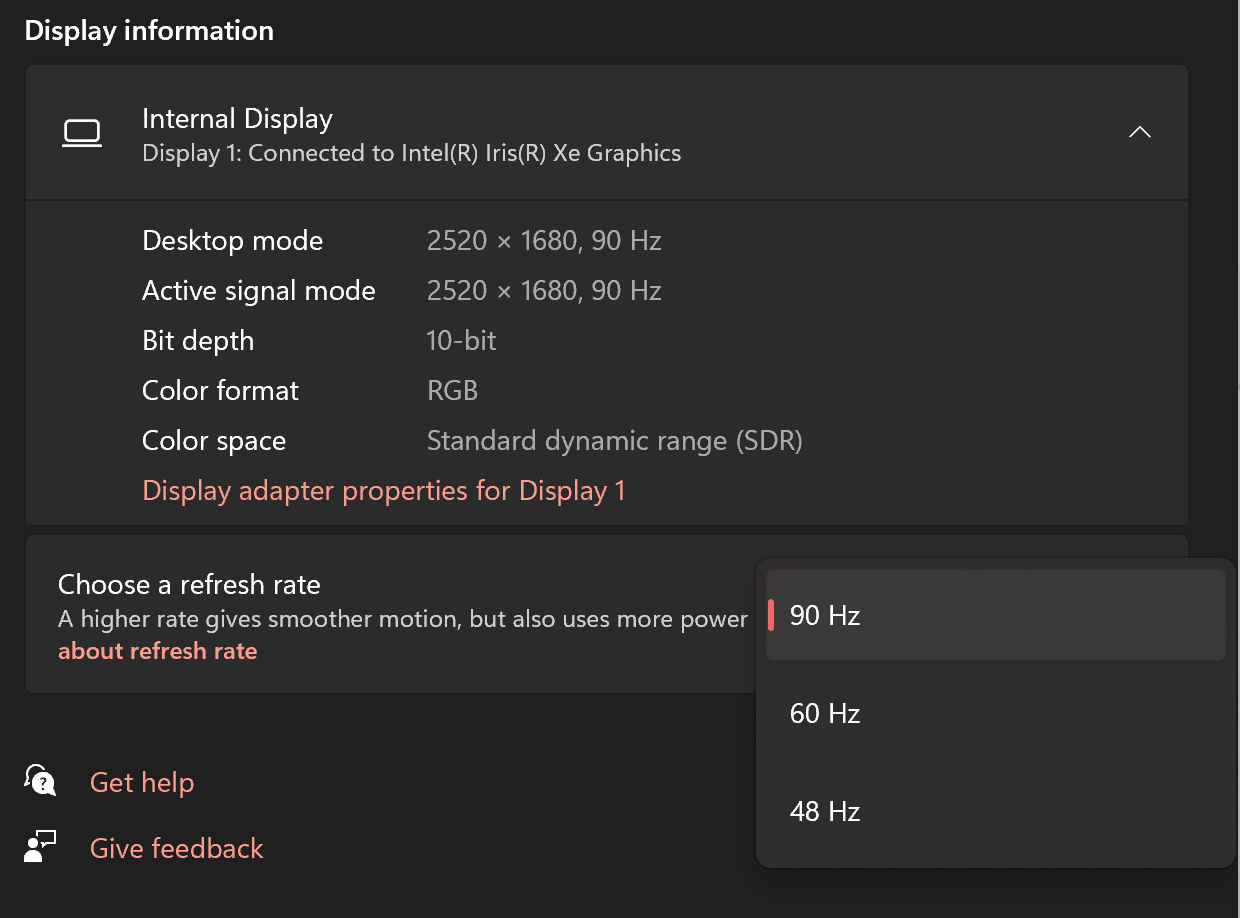Open Display adapter properties for Display 1
Viewport: 1240px width, 918px height.
pos(384,491)
